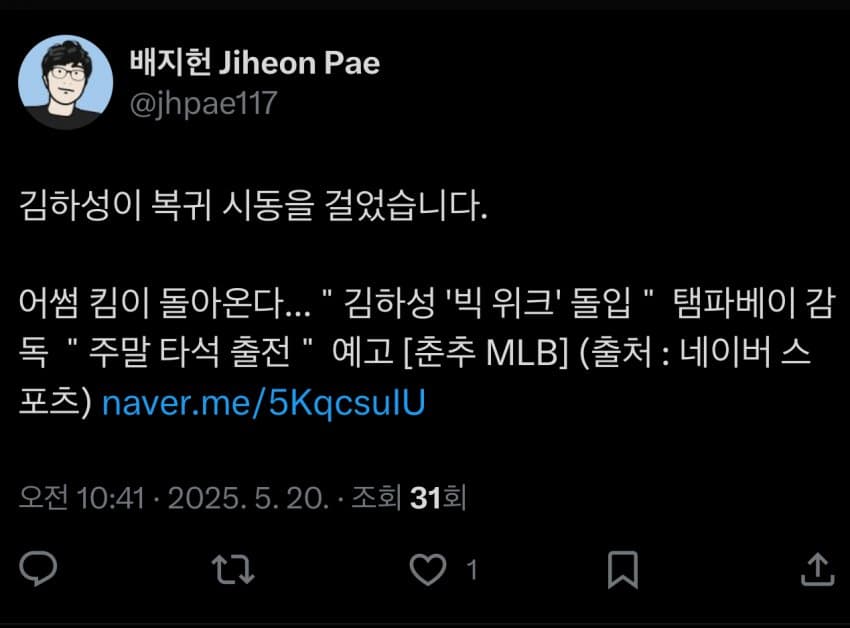
Task: Follow the naver.me/5KqcsuIU link
Action: click(x=263, y=403)
